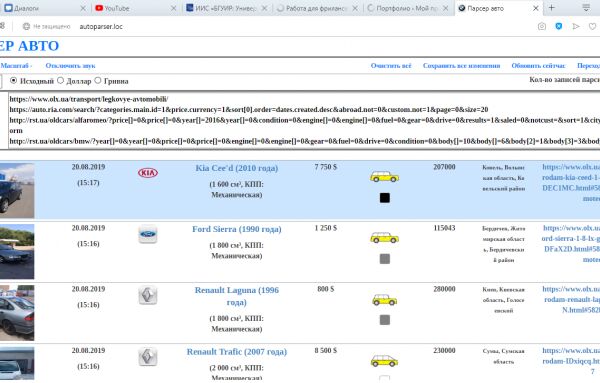
Task: Click the date 20.08.2019 in Kia row
Action: click(88, 167)
